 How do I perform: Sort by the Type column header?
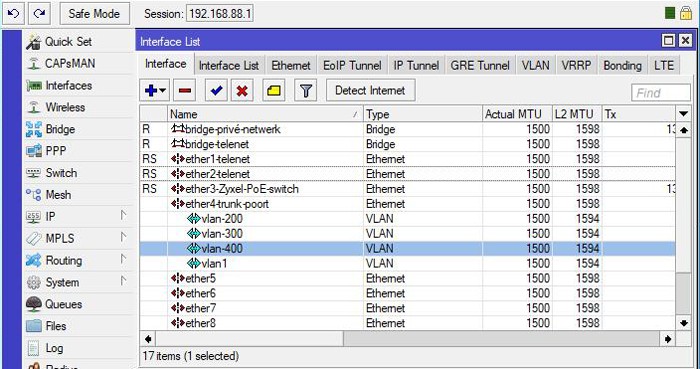(x=423, y=114)
